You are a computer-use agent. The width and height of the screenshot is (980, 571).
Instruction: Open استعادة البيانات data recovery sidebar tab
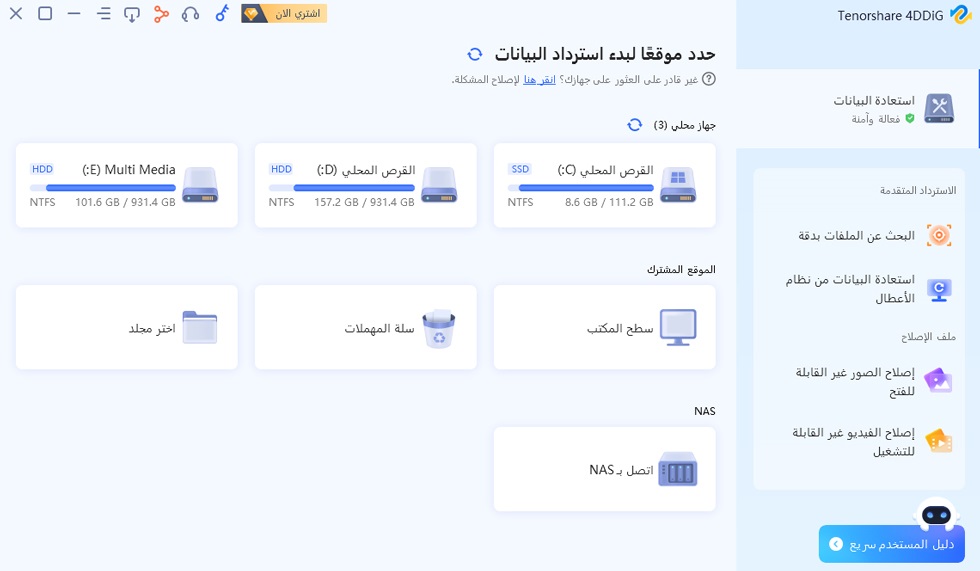pyautogui.click(x=858, y=109)
